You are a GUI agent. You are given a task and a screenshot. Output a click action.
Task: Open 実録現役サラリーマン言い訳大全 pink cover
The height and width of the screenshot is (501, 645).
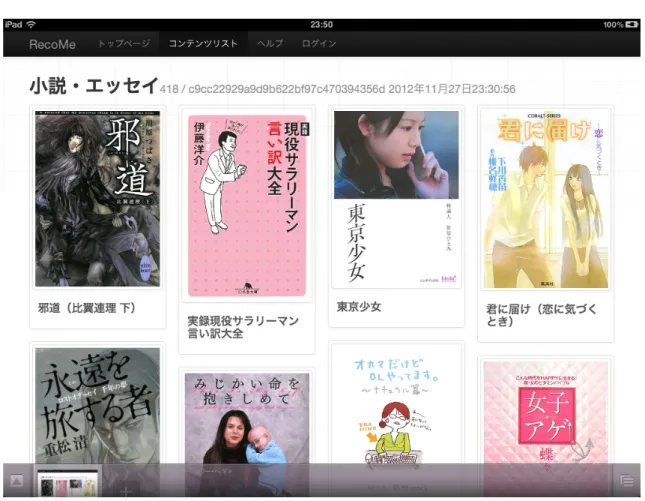coord(247,205)
